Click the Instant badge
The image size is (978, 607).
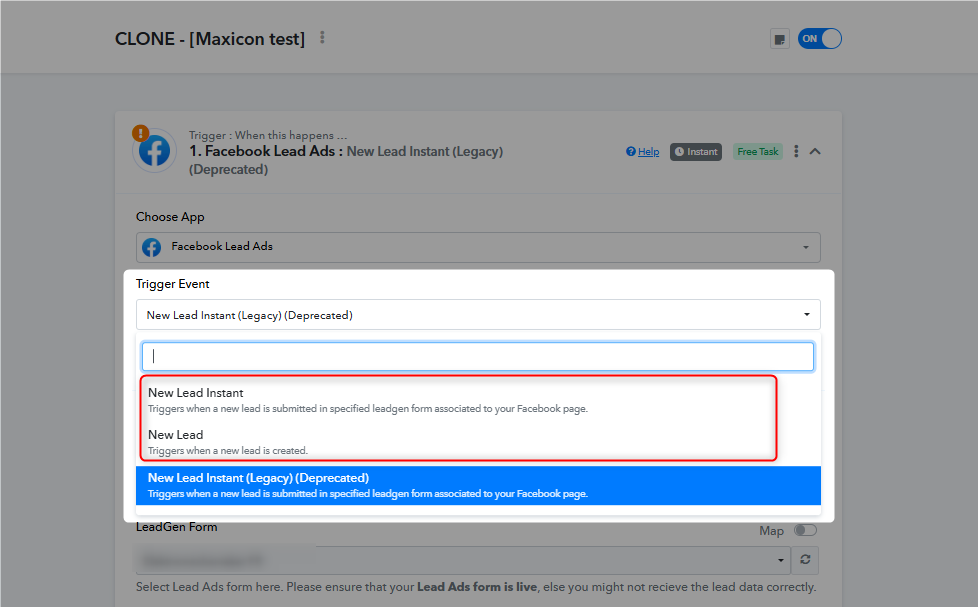696,152
